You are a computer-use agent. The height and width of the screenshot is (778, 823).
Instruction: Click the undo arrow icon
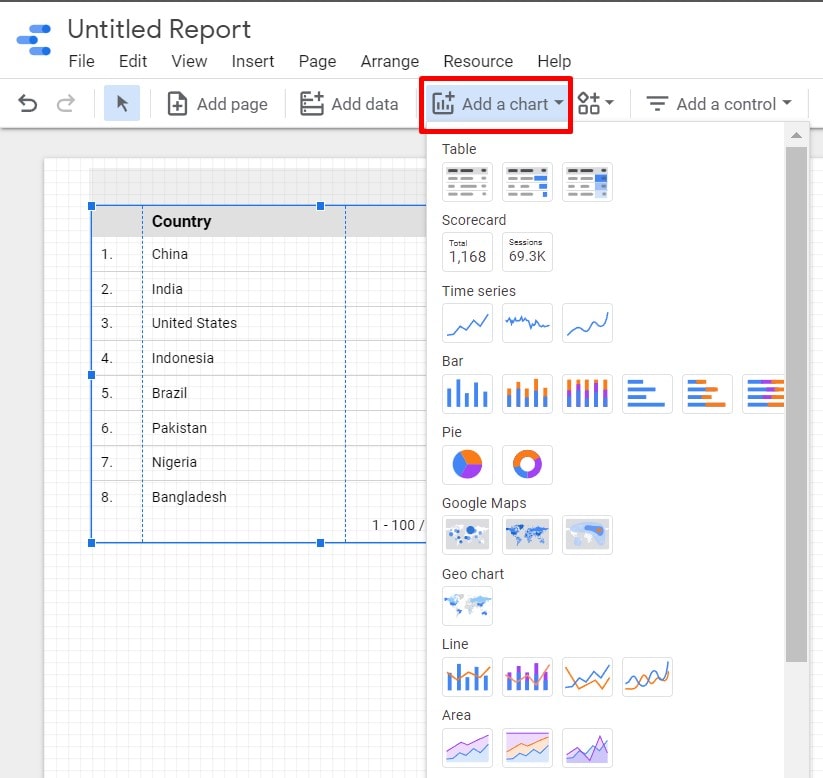(x=28, y=104)
